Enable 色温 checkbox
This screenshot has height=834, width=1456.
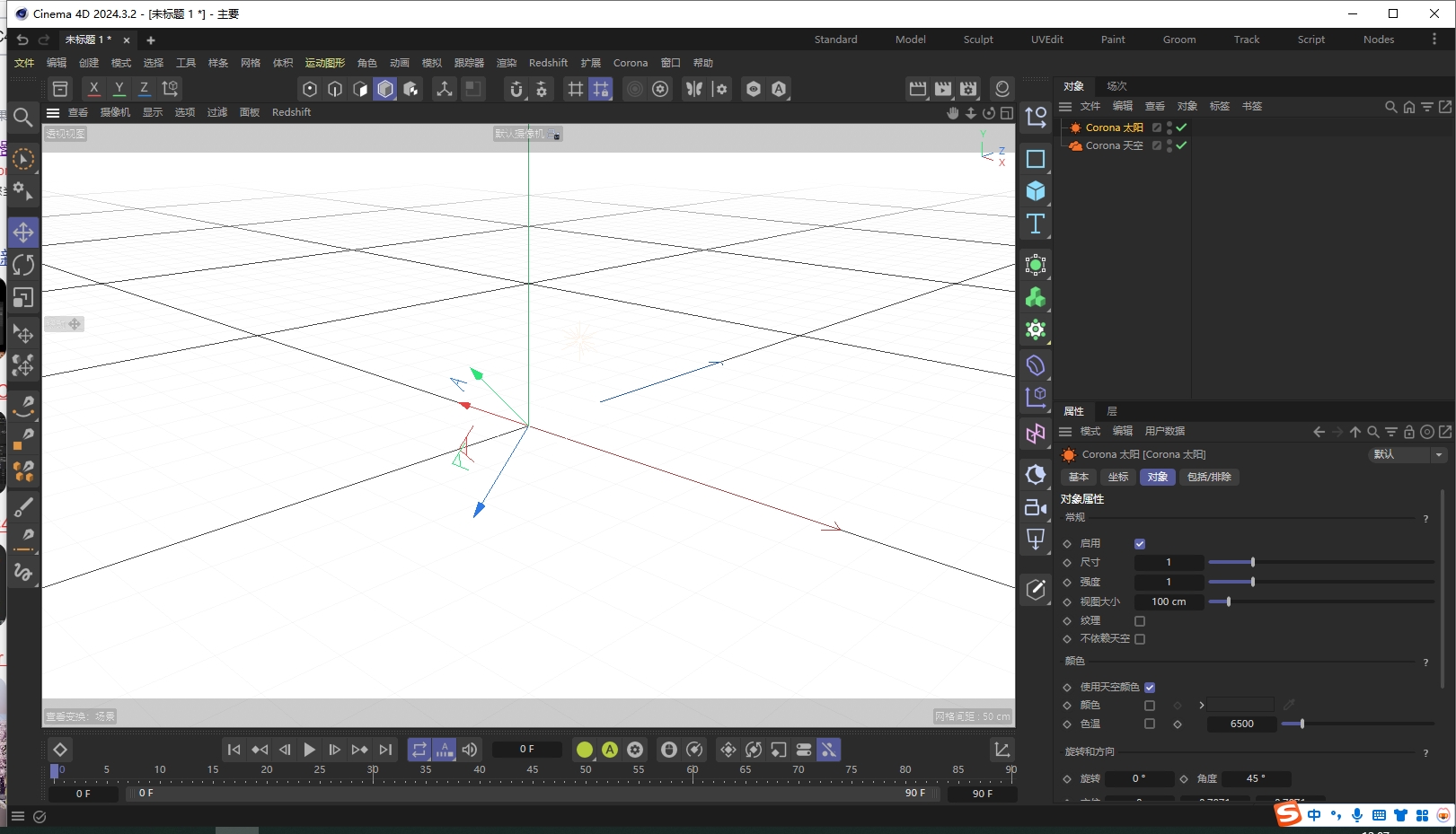tap(1150, 724)
